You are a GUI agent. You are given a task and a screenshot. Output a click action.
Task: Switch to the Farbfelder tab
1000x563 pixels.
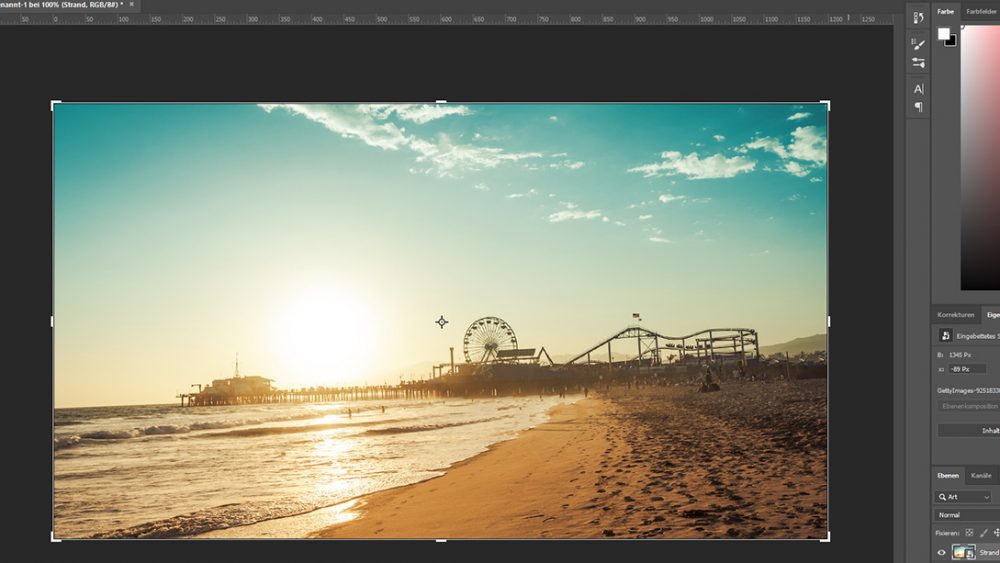pyautogui.click(x=981, y=11)
